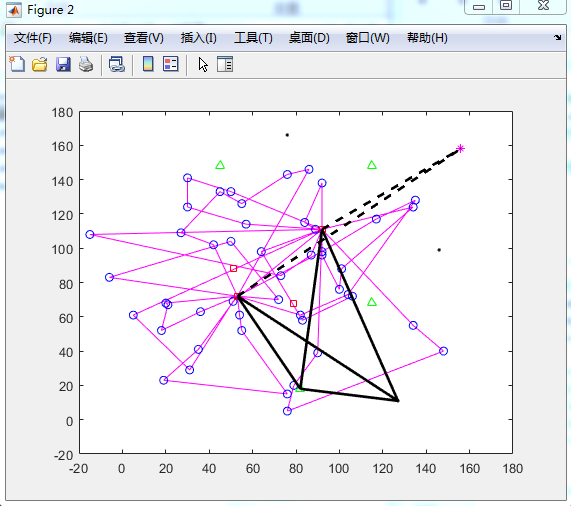This screenshot has height=506, width=571.
Task: Open the Property Inspector icon
Action: point(225,64)
